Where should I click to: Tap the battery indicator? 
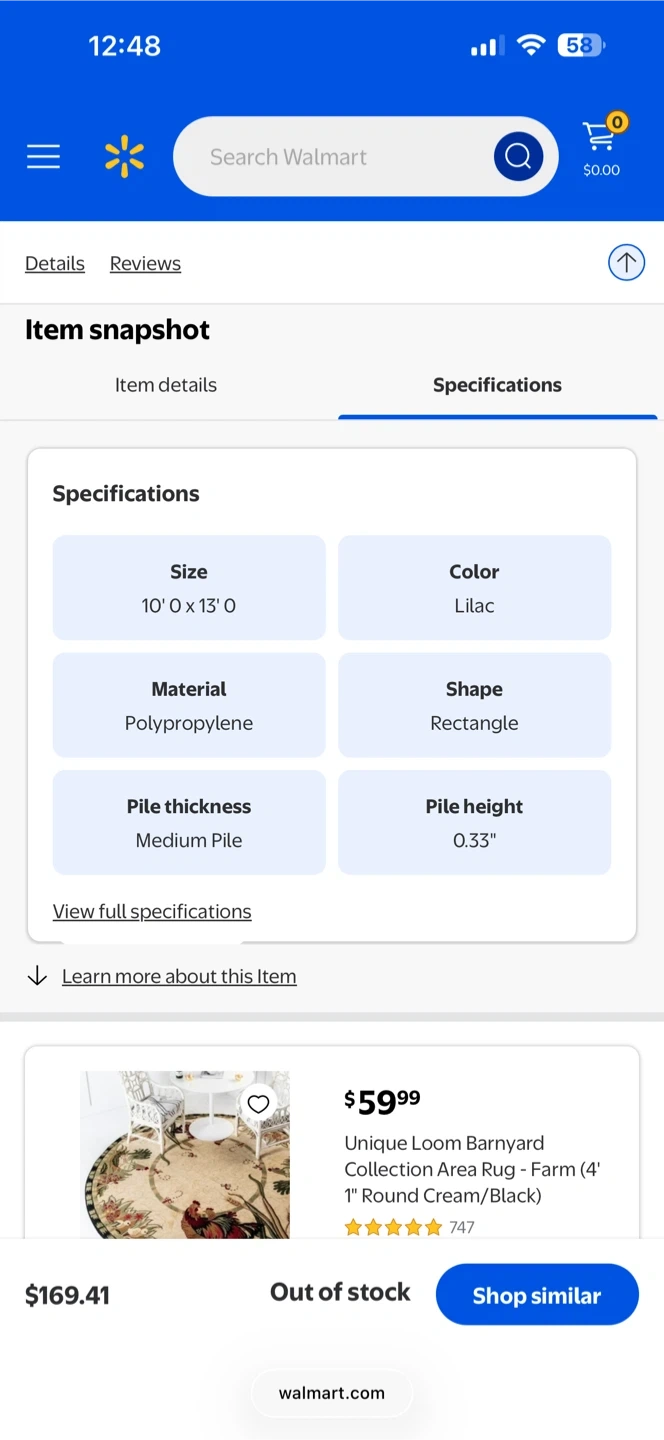point(582,46)
